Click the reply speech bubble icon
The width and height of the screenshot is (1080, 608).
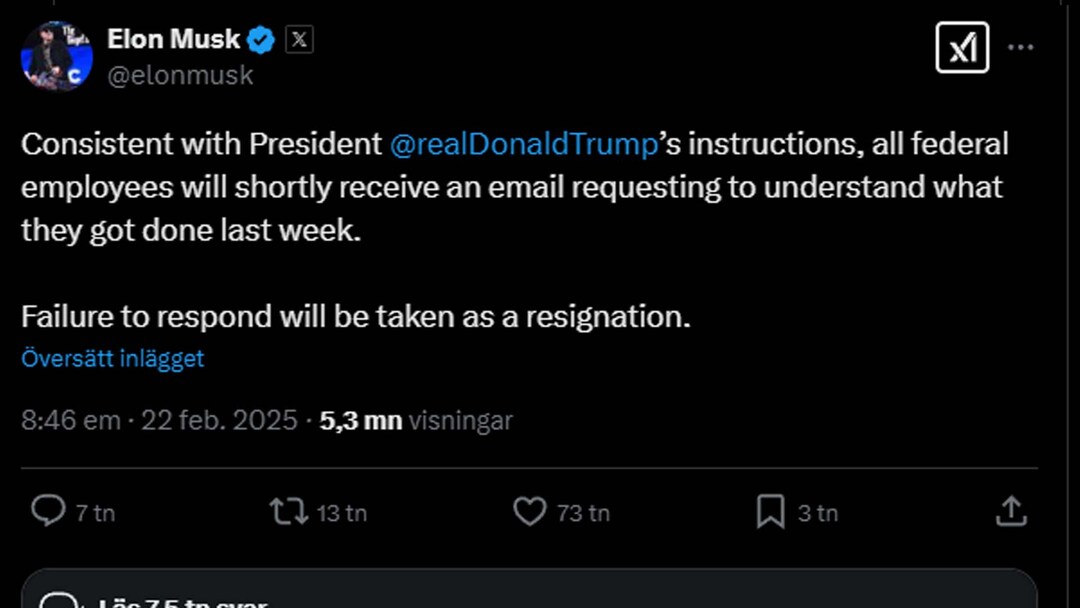pyautogui.click(x=47, y=512)
